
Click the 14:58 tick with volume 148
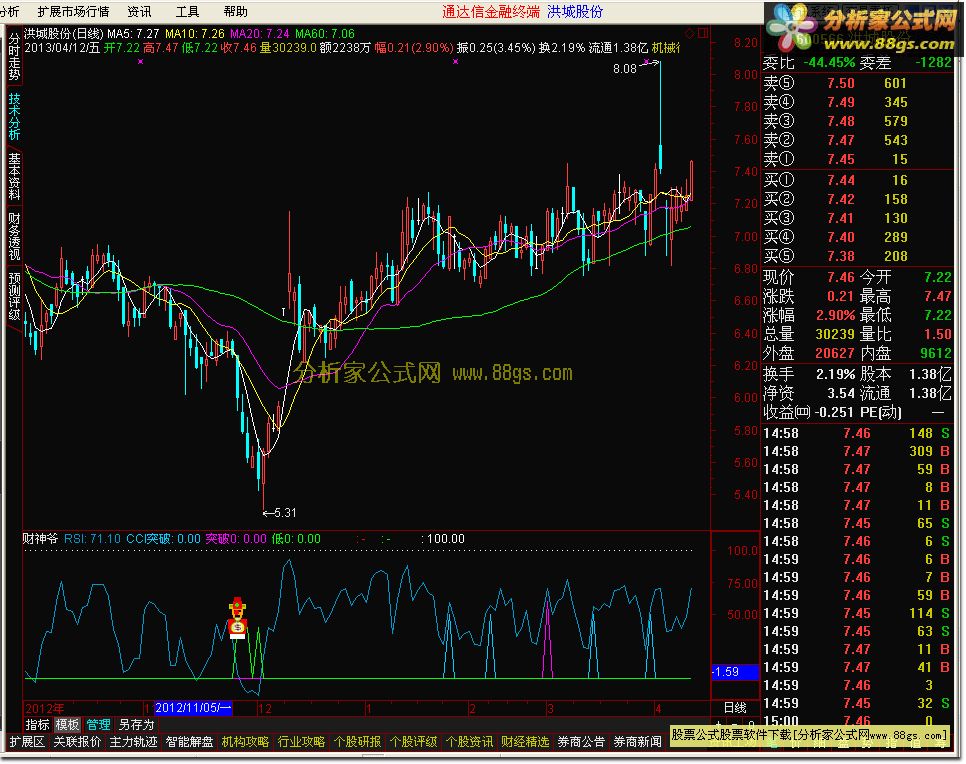tap(857, 434)
